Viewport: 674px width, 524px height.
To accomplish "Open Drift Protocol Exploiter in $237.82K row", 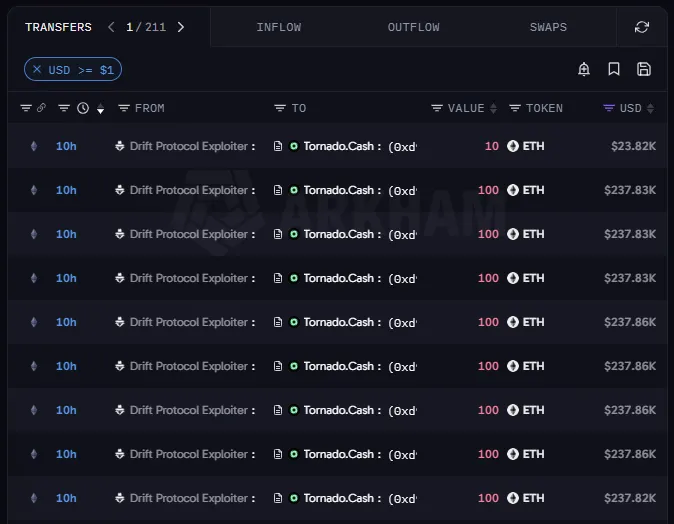I will pyautogui.click(x=189, y=498).
